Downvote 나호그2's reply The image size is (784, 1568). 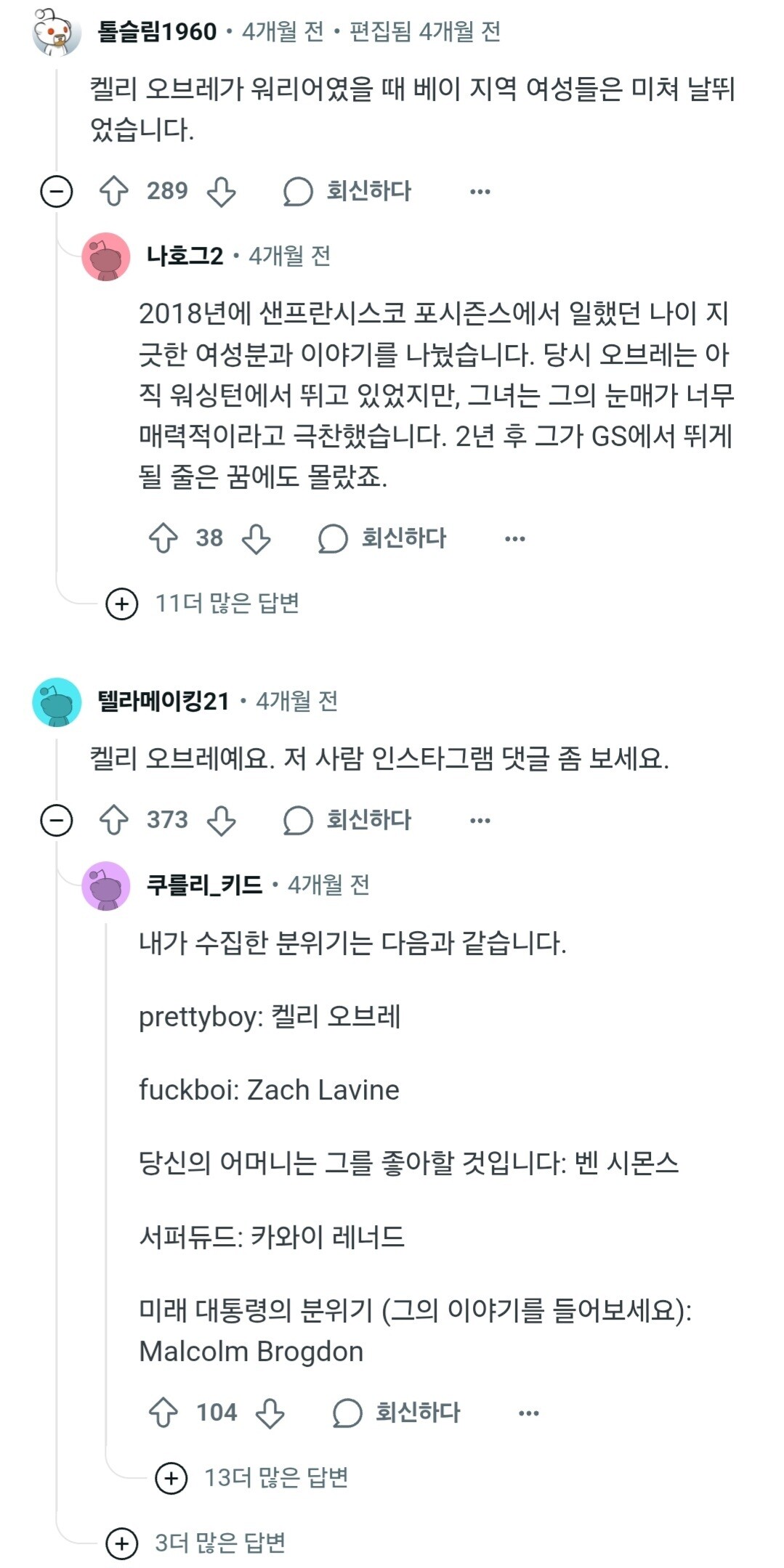click(256, 539)
